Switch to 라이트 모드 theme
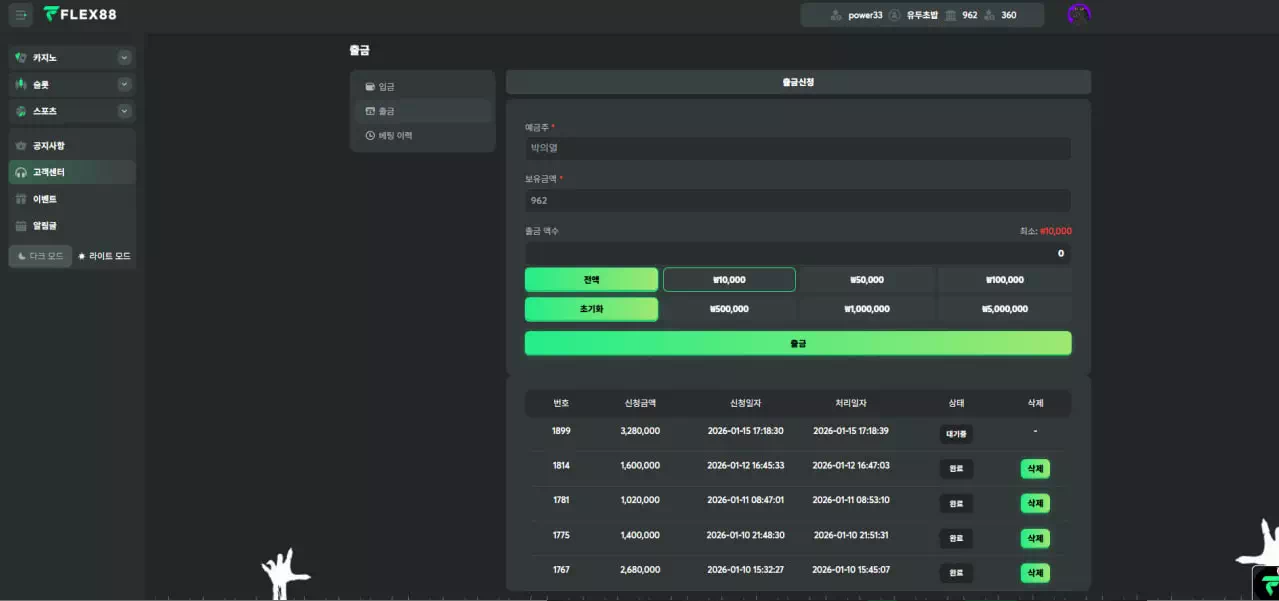The height and width of the screenshot is (601, 1279). (x=104, y=257)
